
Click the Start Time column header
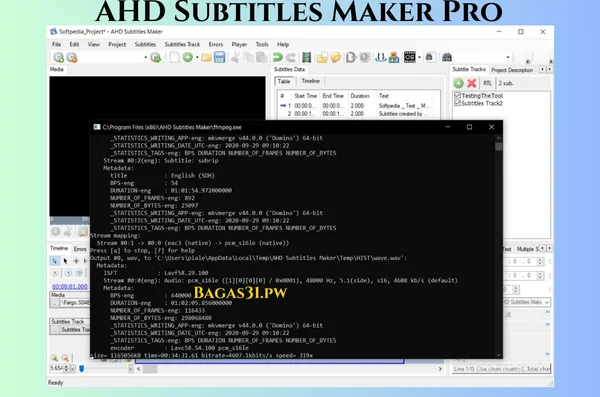coord(305,96)
